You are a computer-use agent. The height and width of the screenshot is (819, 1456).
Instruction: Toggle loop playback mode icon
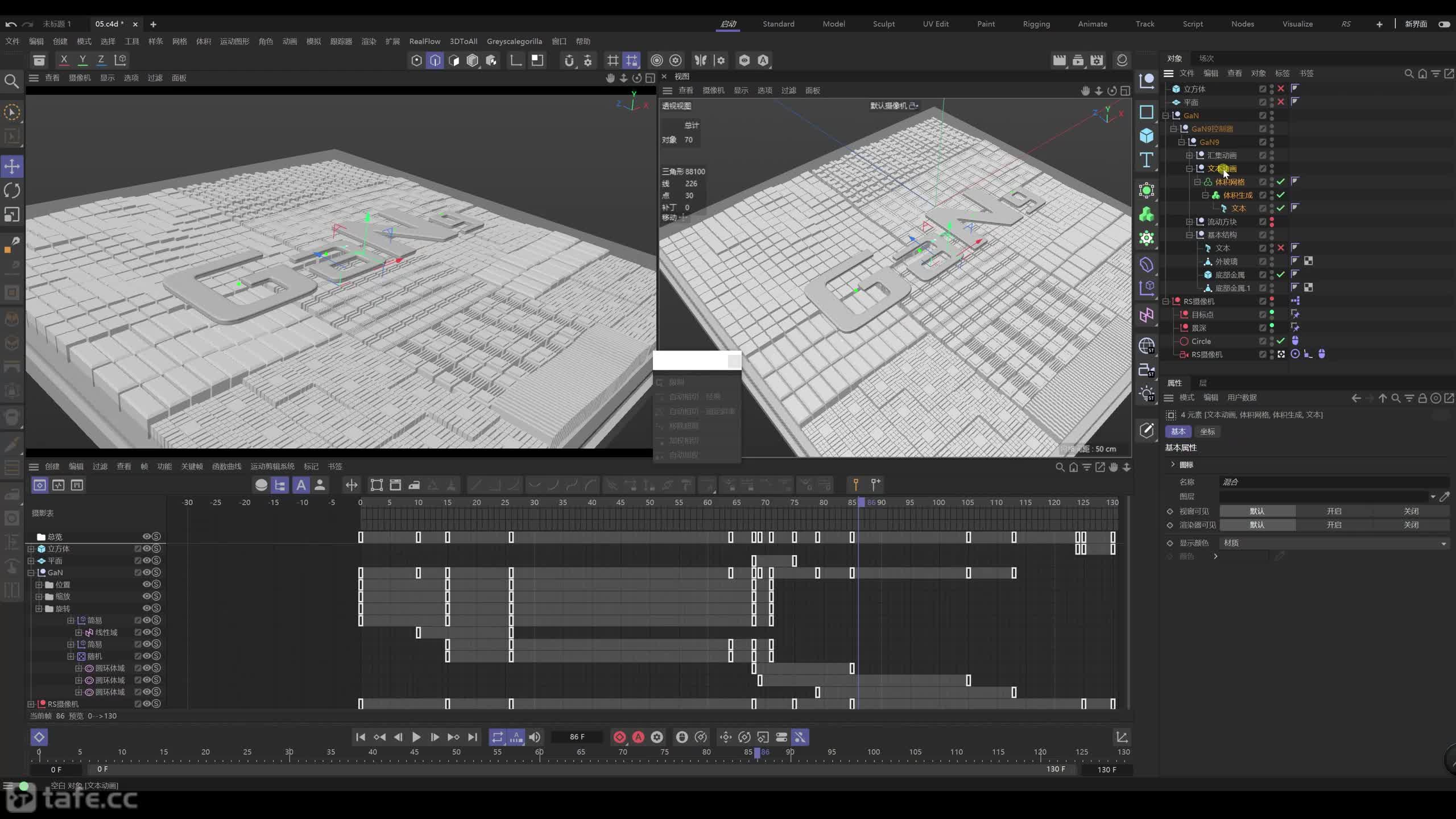tap(498, 737)
